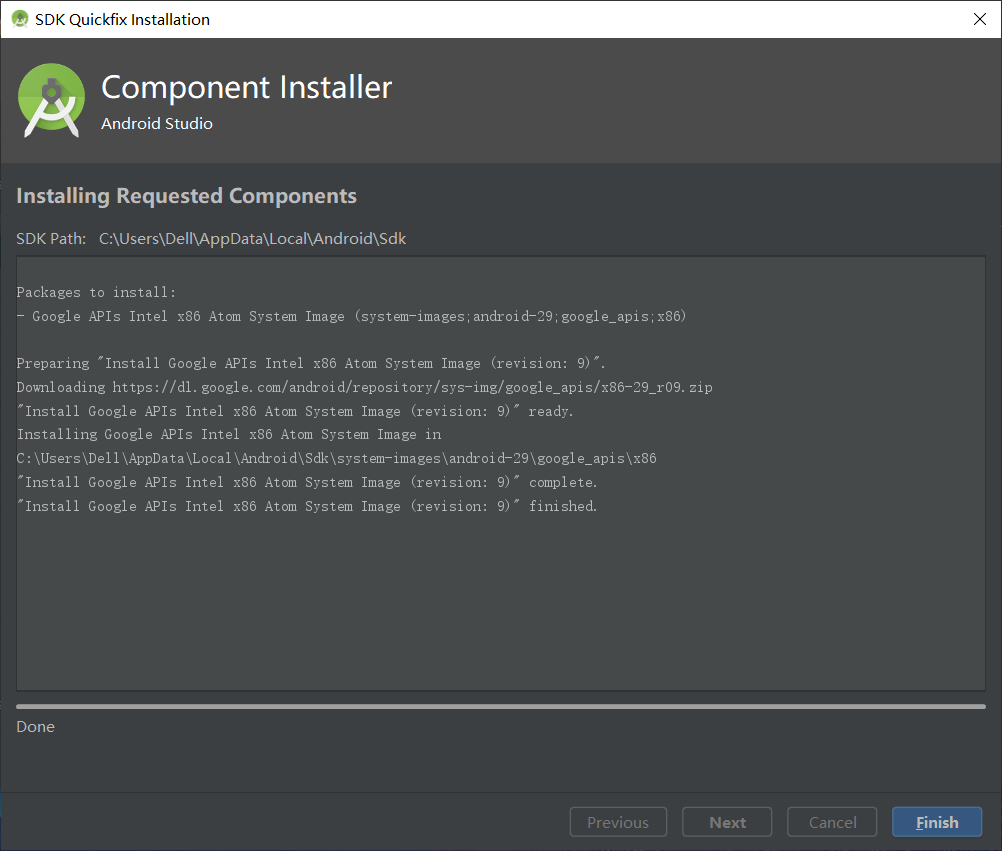
Task: Click the 'Installing Google APIs ... Image in' line
Action: click(229, 434)
